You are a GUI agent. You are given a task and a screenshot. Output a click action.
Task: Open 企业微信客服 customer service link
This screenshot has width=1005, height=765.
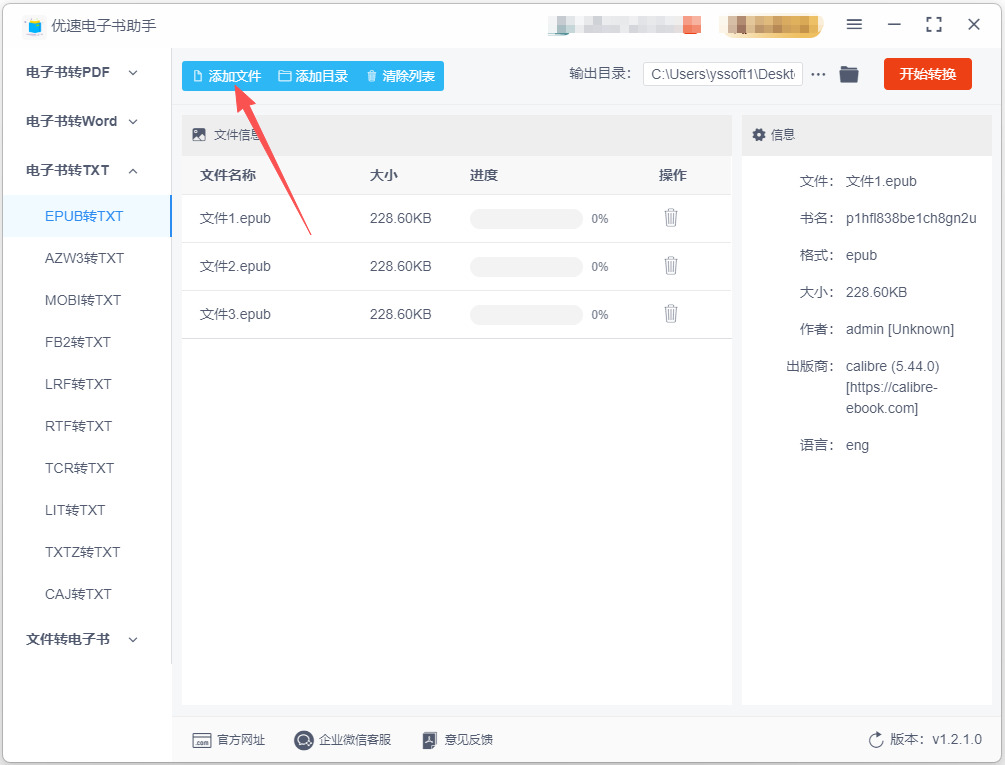342,740
